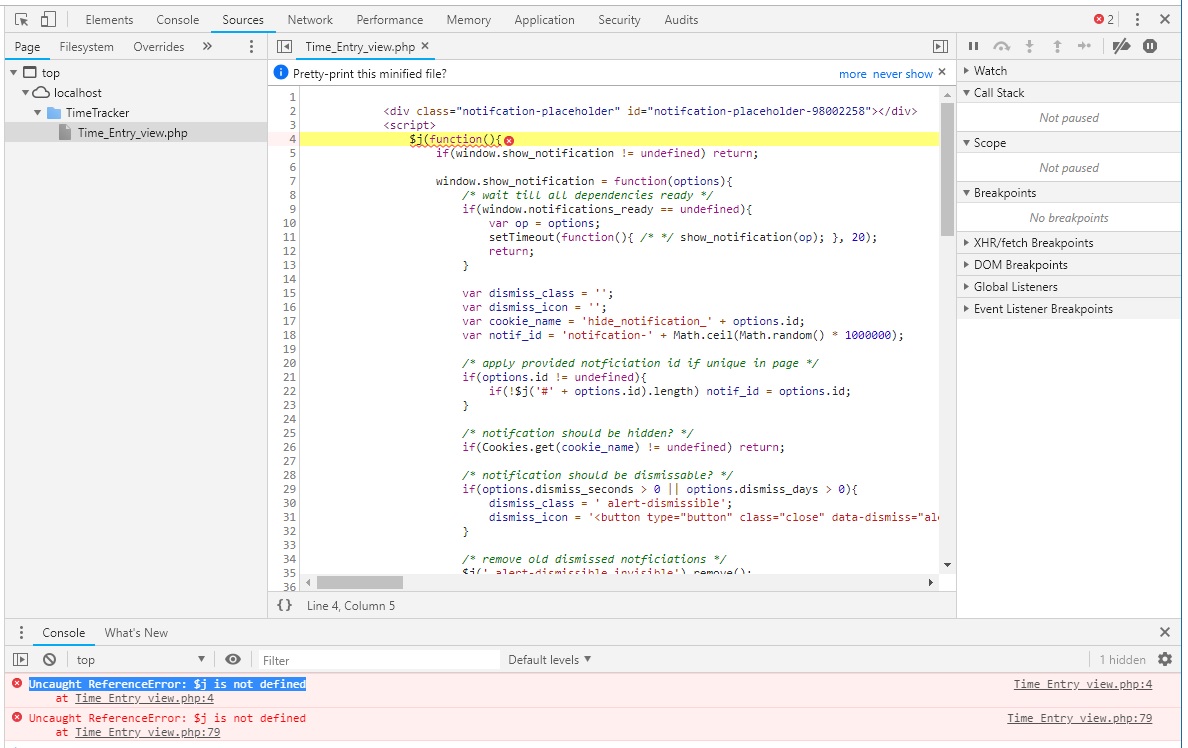Open Time_Entry_view.php:4 source link on right
The width and height of the screenshot is (1188, 748).
(1083, 684)
